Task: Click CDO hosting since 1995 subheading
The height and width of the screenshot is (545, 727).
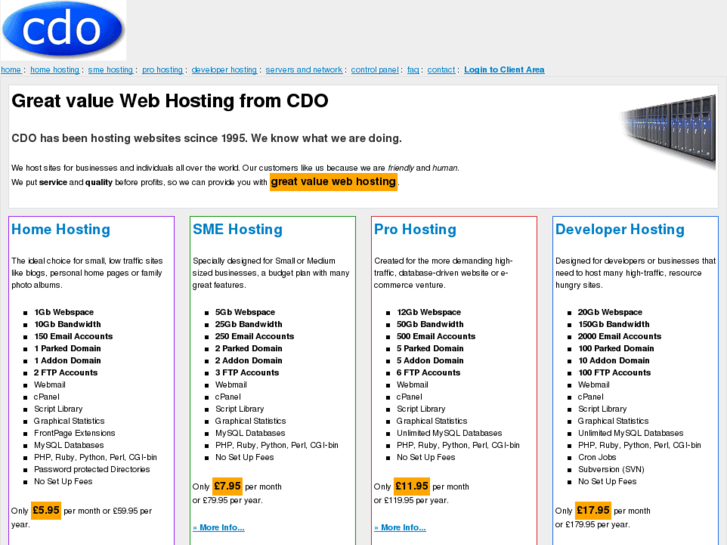Action: pos(206,138)
